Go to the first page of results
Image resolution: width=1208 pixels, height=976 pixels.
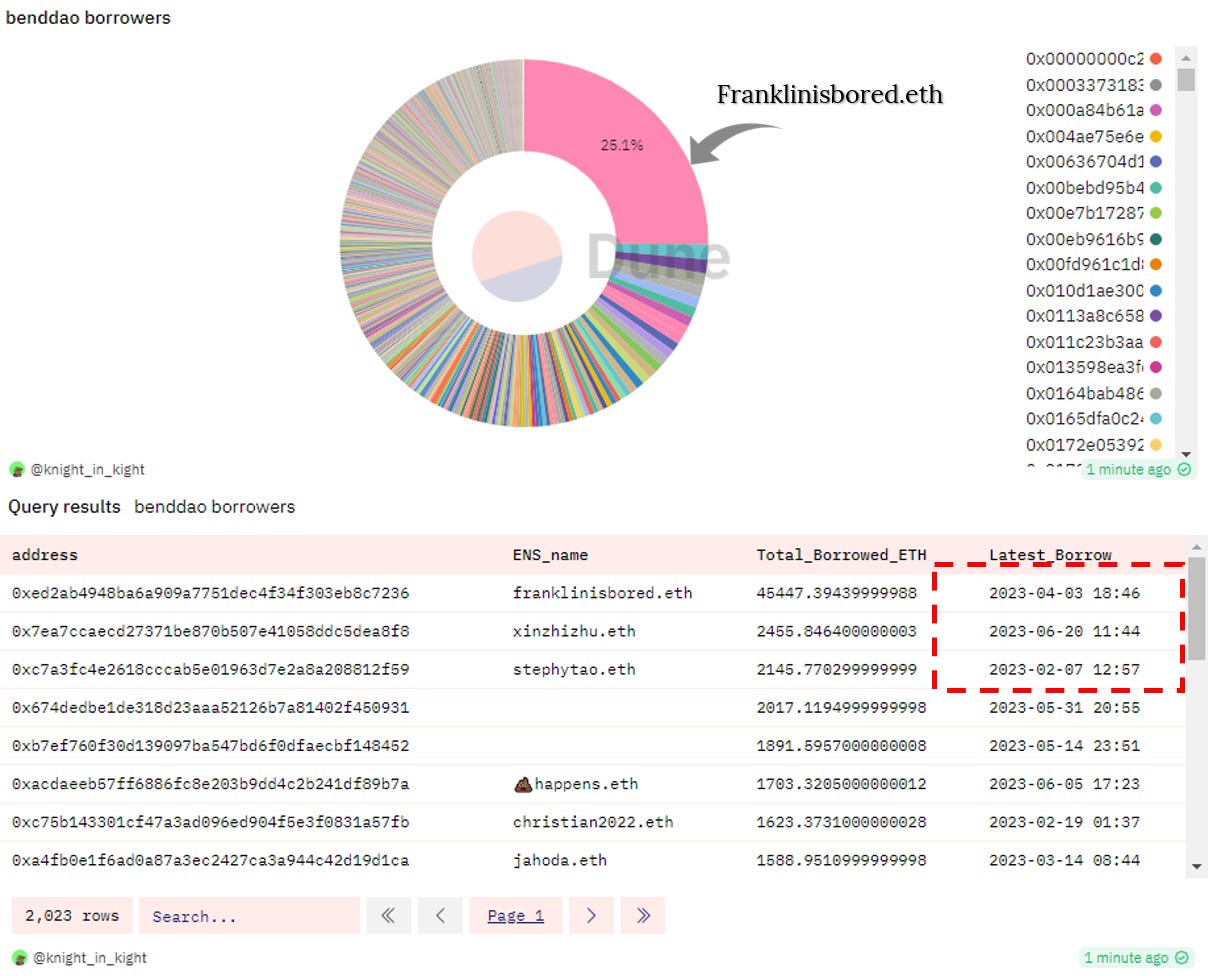389,915
